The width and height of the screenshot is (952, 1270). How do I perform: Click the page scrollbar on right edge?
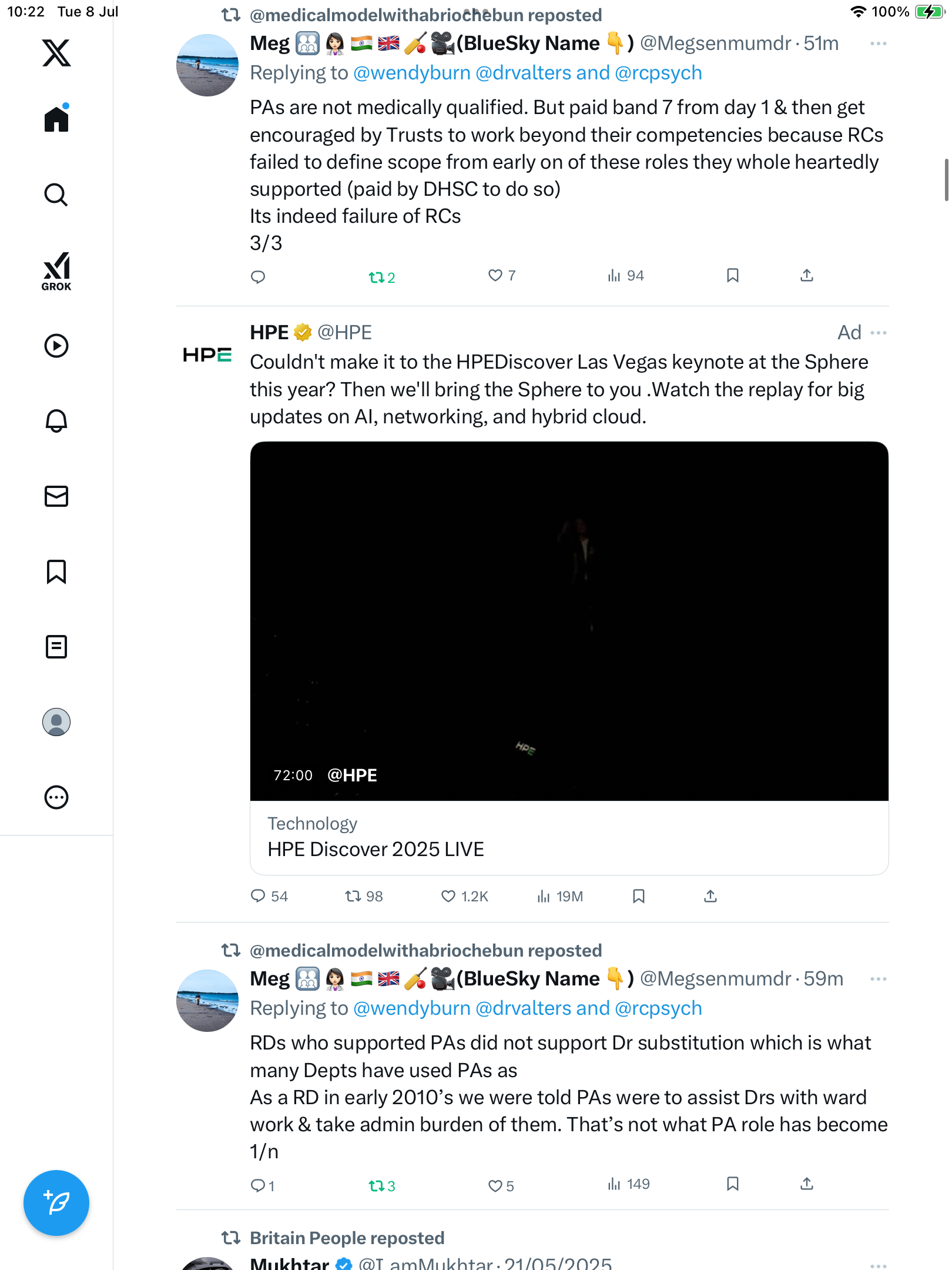pos(946,180)
